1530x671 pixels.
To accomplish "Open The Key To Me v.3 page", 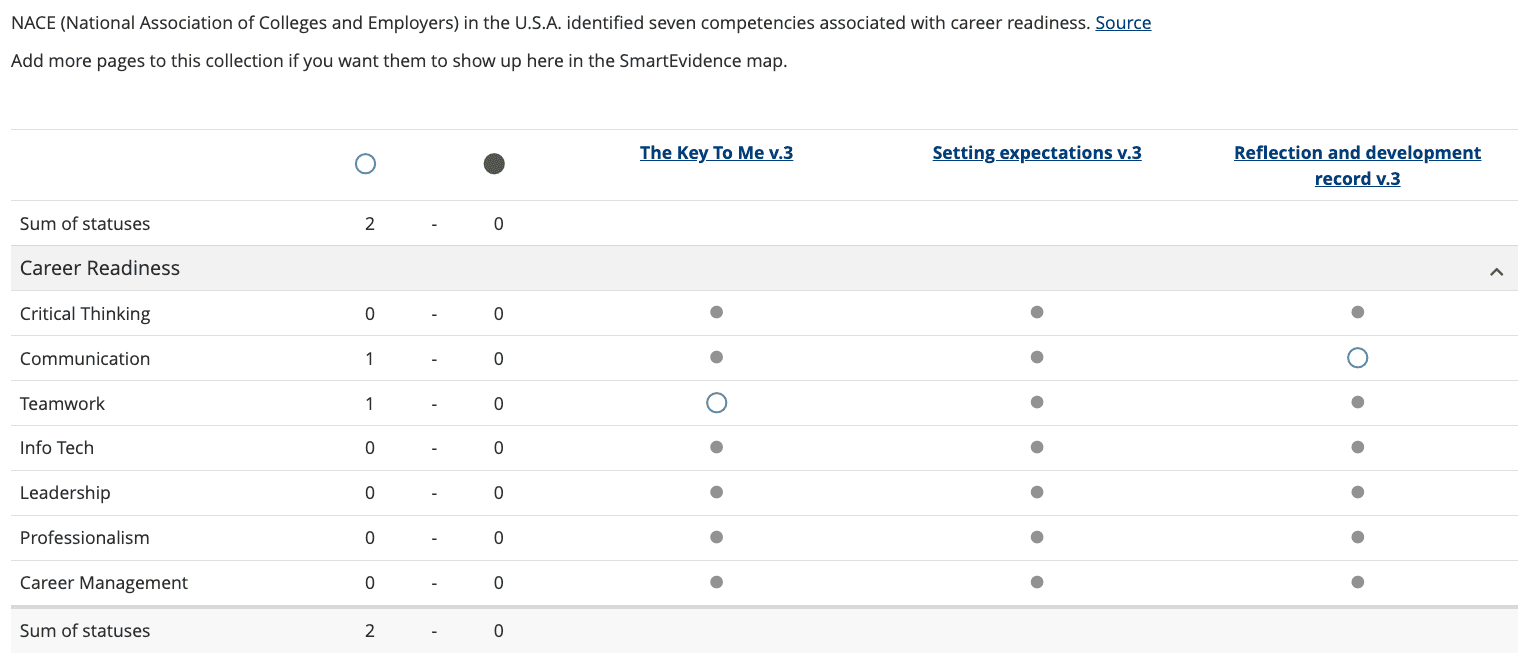I will click(x=716, y=153).
